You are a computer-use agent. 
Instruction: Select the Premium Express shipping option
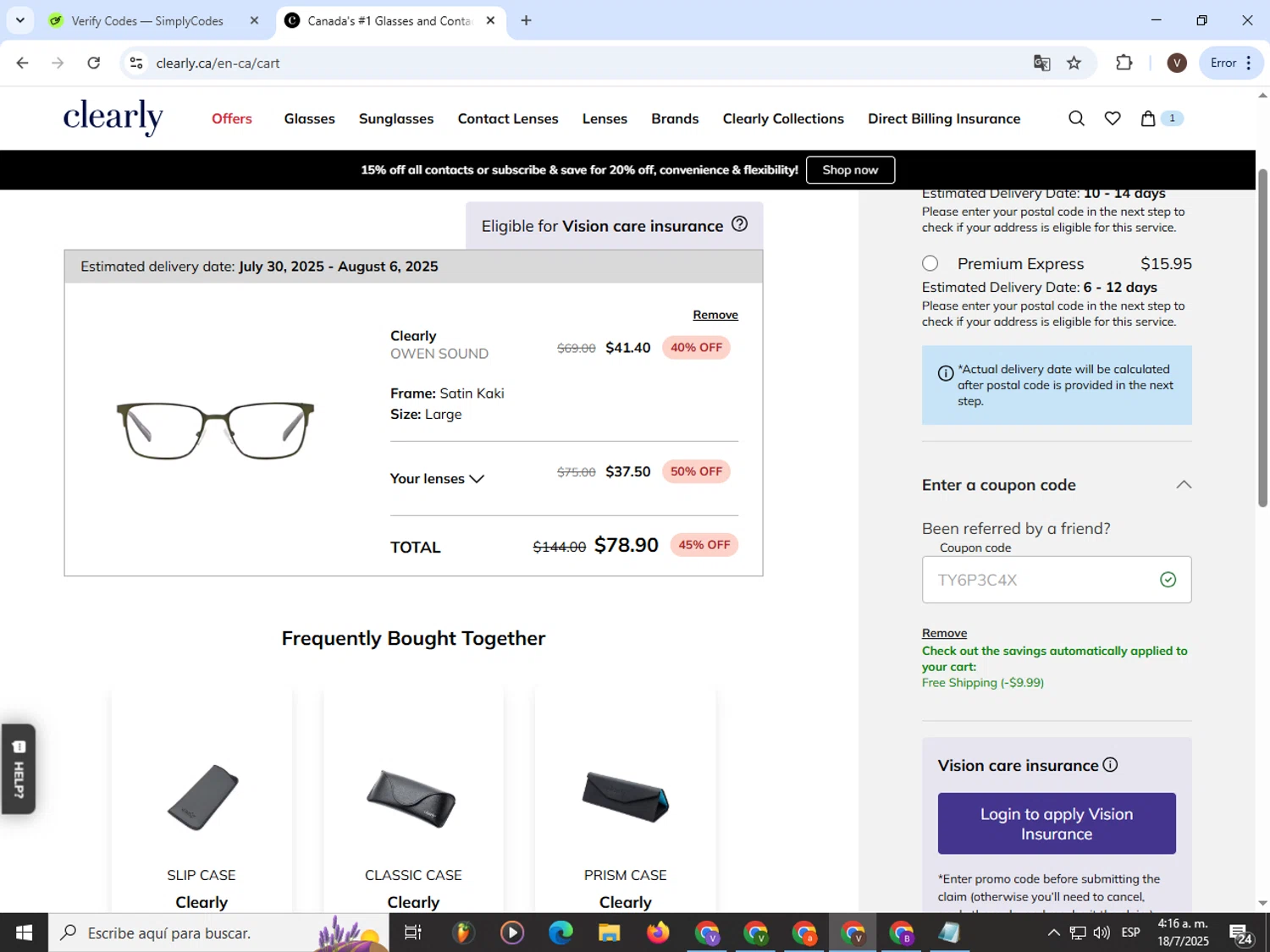[930, 264]
